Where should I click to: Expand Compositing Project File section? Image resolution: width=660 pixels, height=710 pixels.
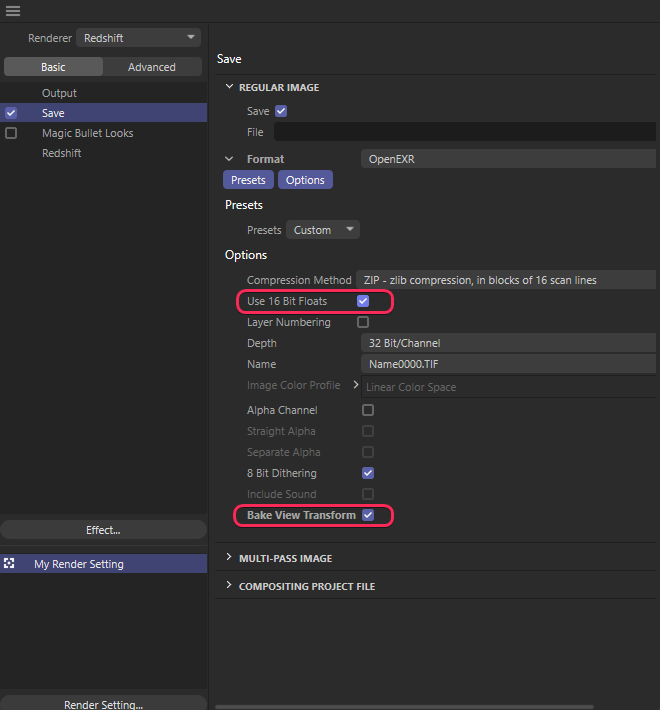(230, 586)
